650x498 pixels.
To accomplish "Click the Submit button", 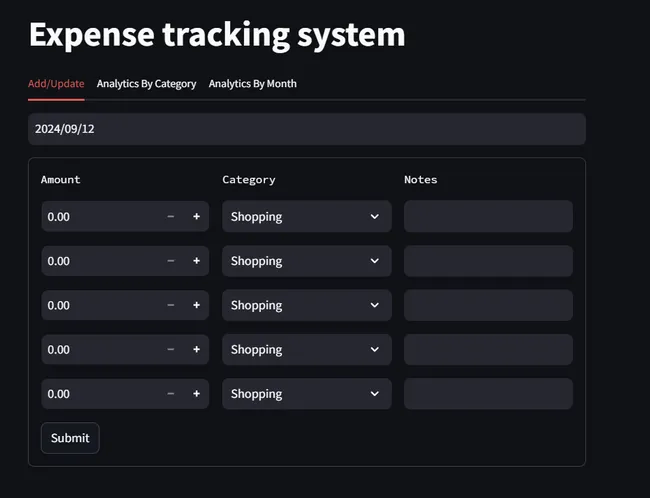I will coord(70,438).
